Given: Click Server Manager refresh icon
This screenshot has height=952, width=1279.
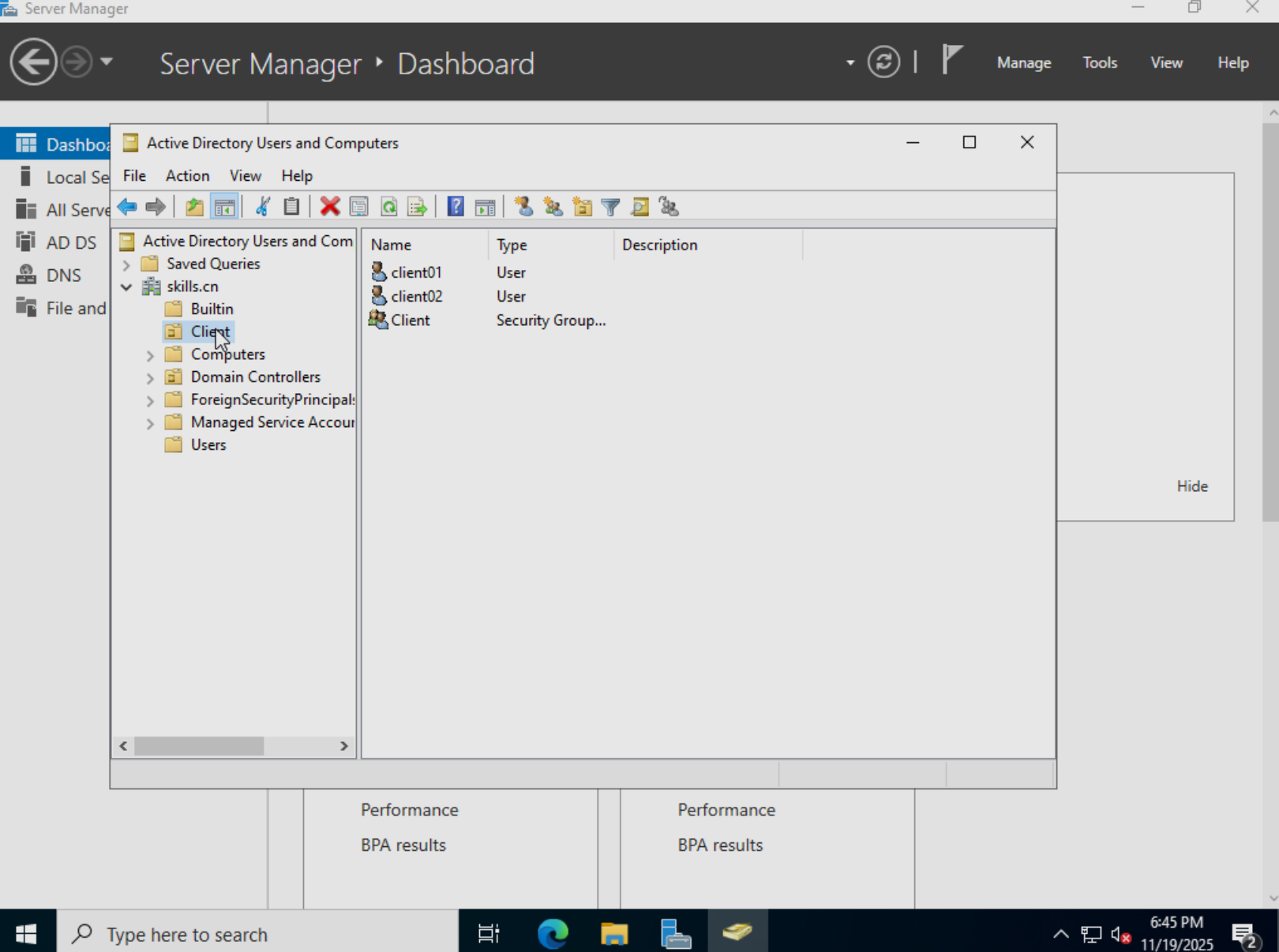Looking at the screenshot, I should tap(883, 62).
